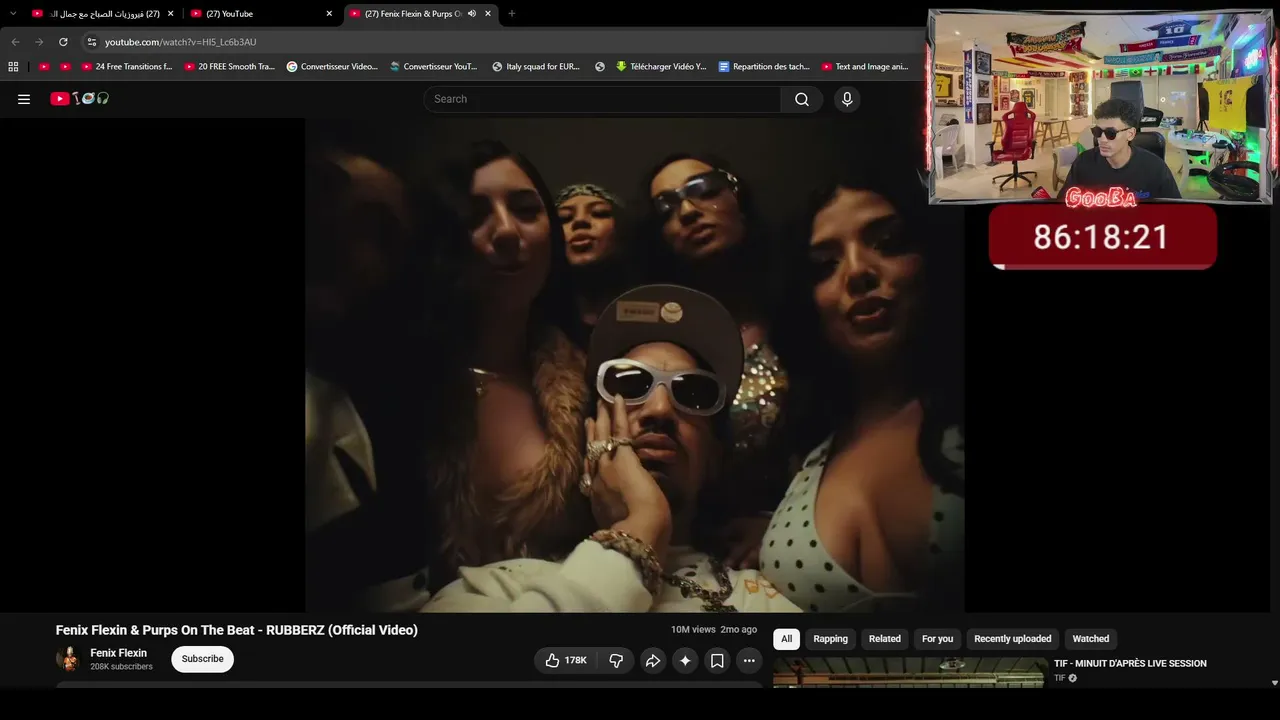Click the "10M views" text
Screen dimensions: 1280x720
pos(693,630)
